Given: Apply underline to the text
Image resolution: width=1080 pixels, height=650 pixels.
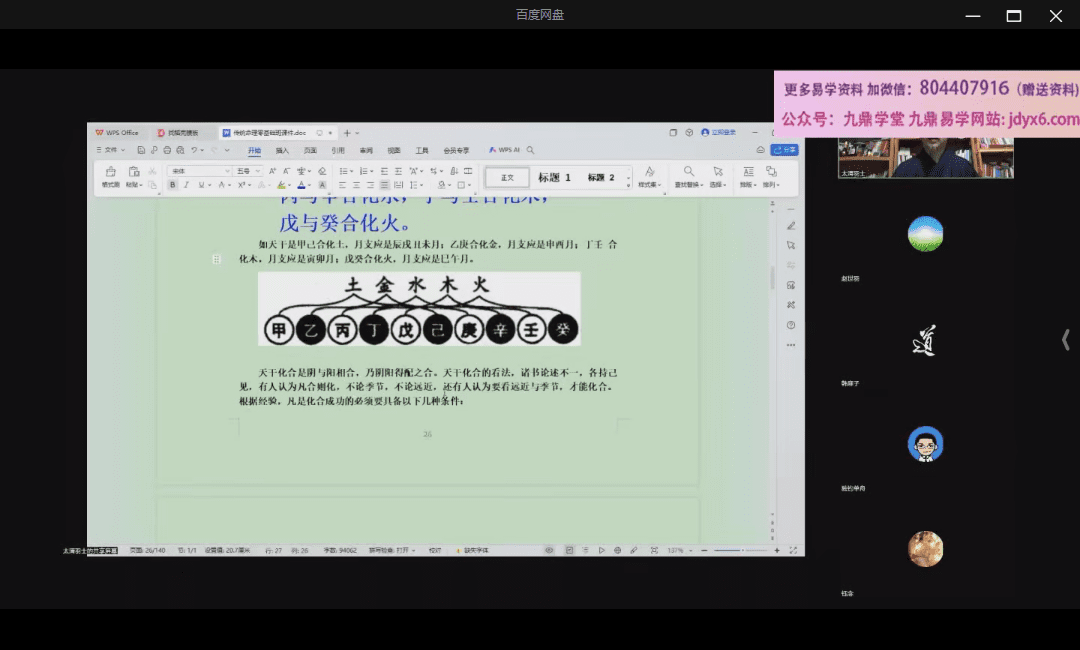Looking at the screenshot, I should (x=199, y=184).
